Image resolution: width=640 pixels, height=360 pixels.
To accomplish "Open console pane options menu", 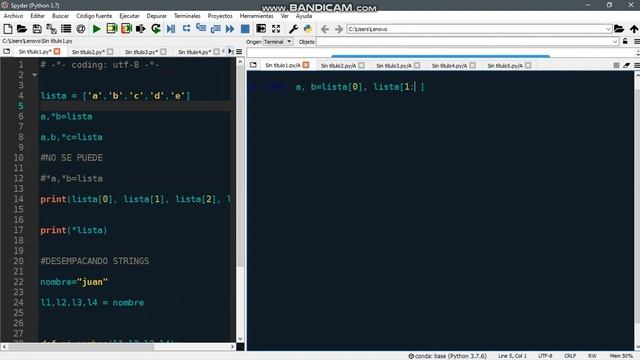I will coord(637,65).
